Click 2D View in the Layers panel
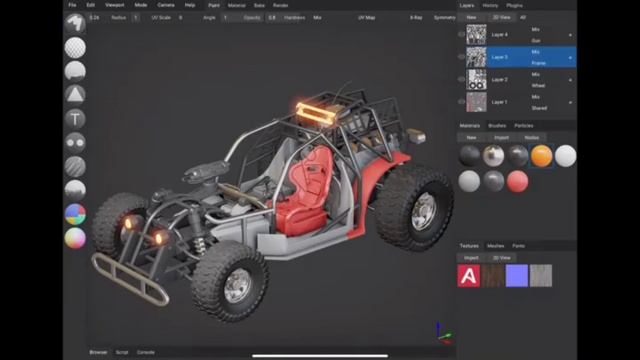The height and width of the screenshot is (360, 640). point(501,18)
